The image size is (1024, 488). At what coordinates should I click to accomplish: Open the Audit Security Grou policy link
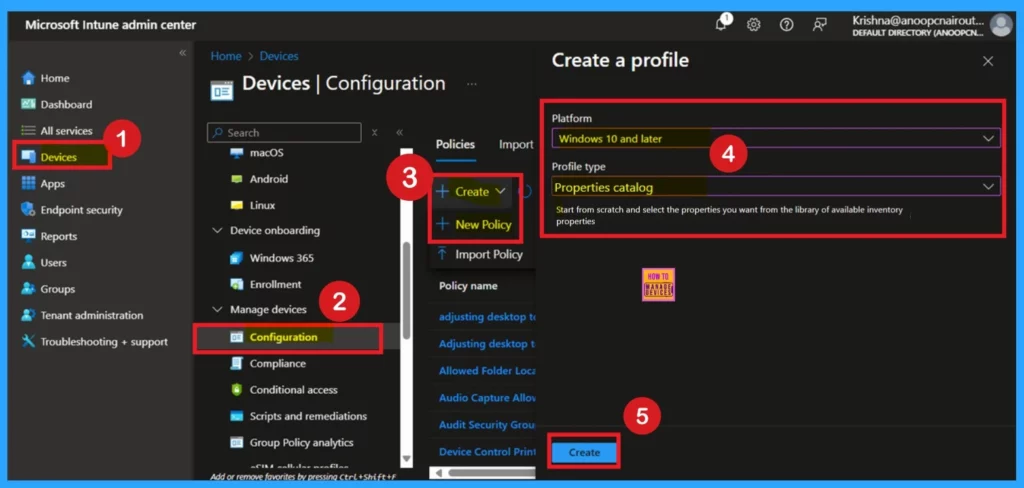coord(487,425)
